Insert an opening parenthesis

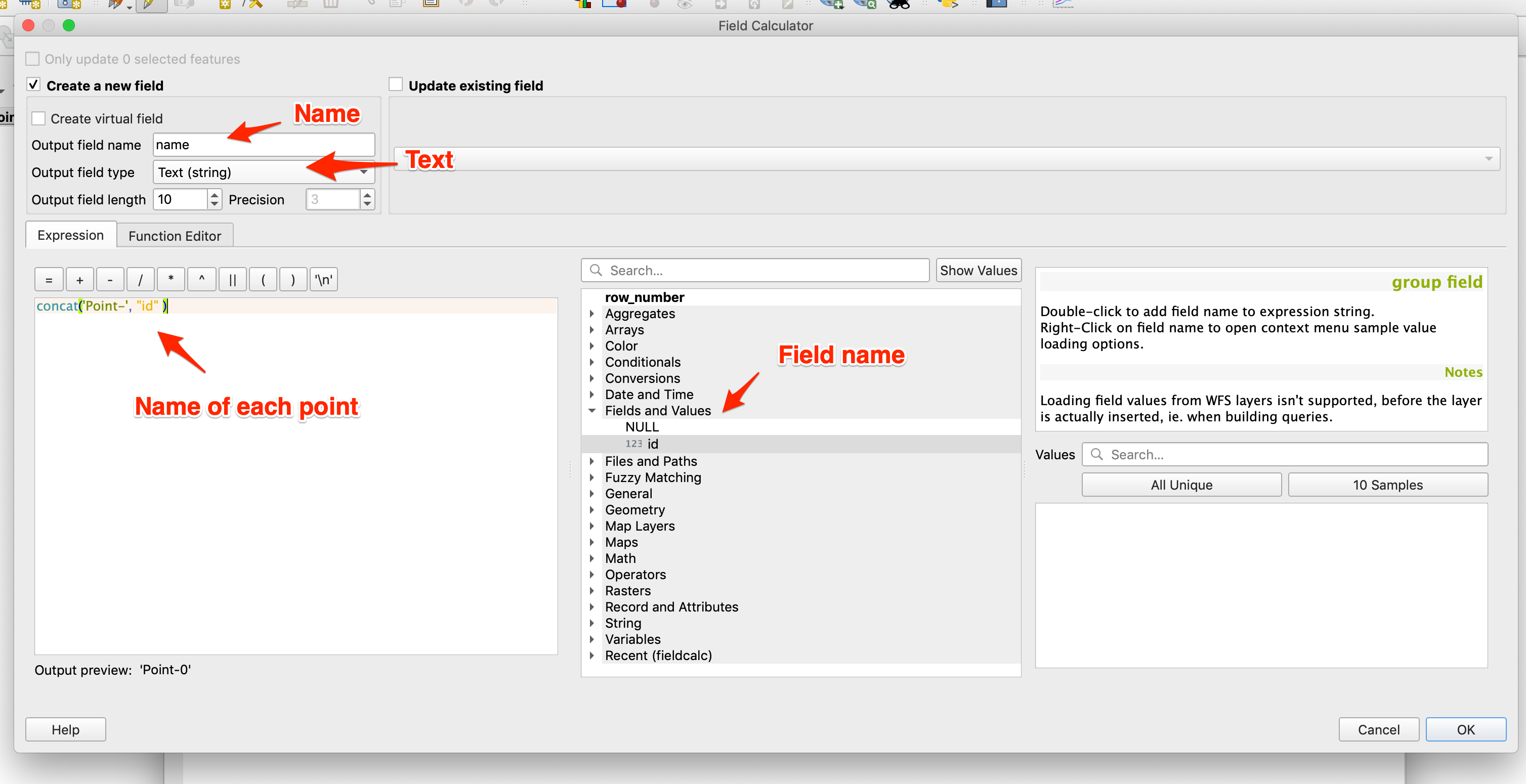tap(263, 280)
